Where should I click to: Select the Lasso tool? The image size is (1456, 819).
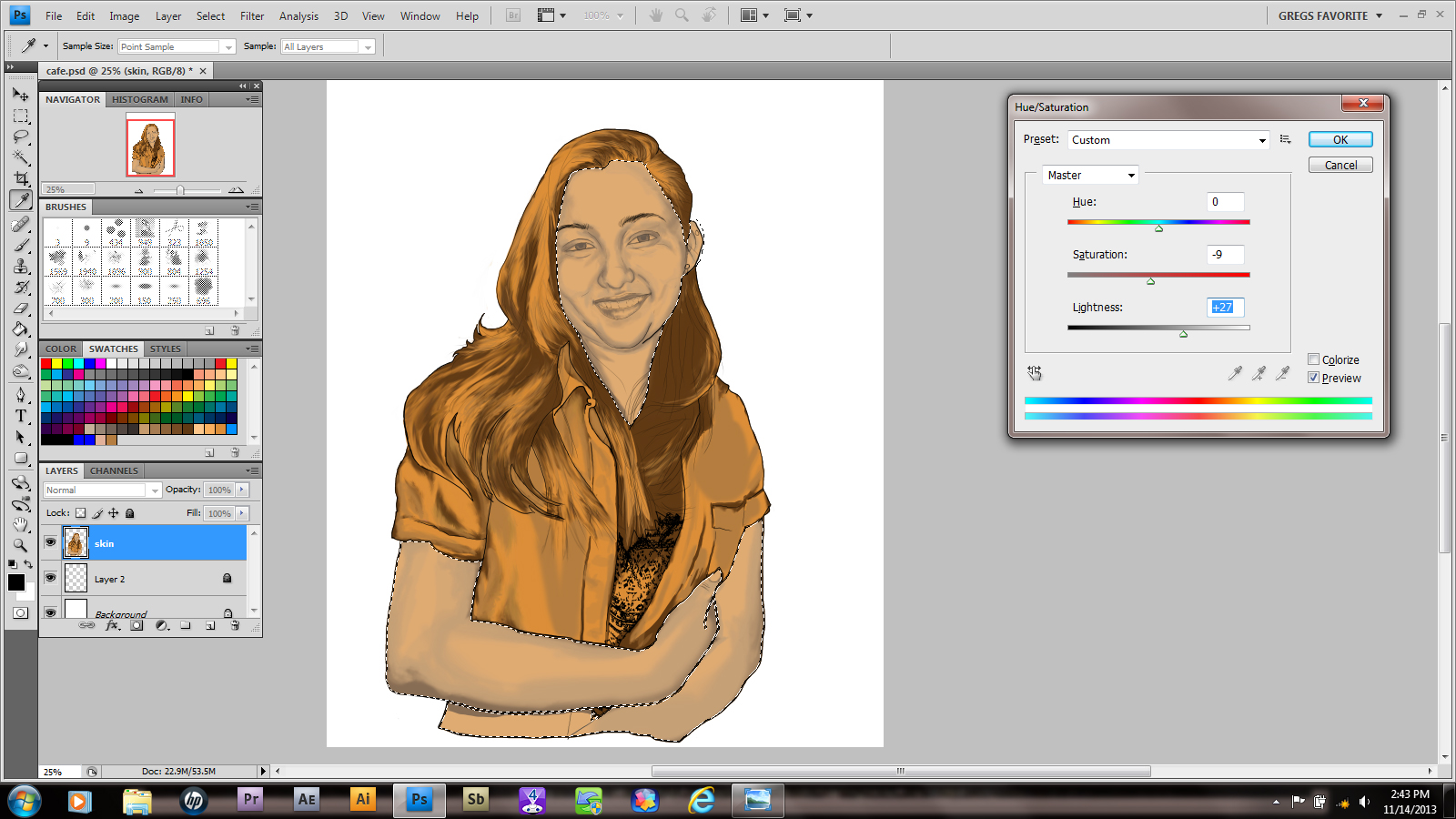[x=20, y=136]
